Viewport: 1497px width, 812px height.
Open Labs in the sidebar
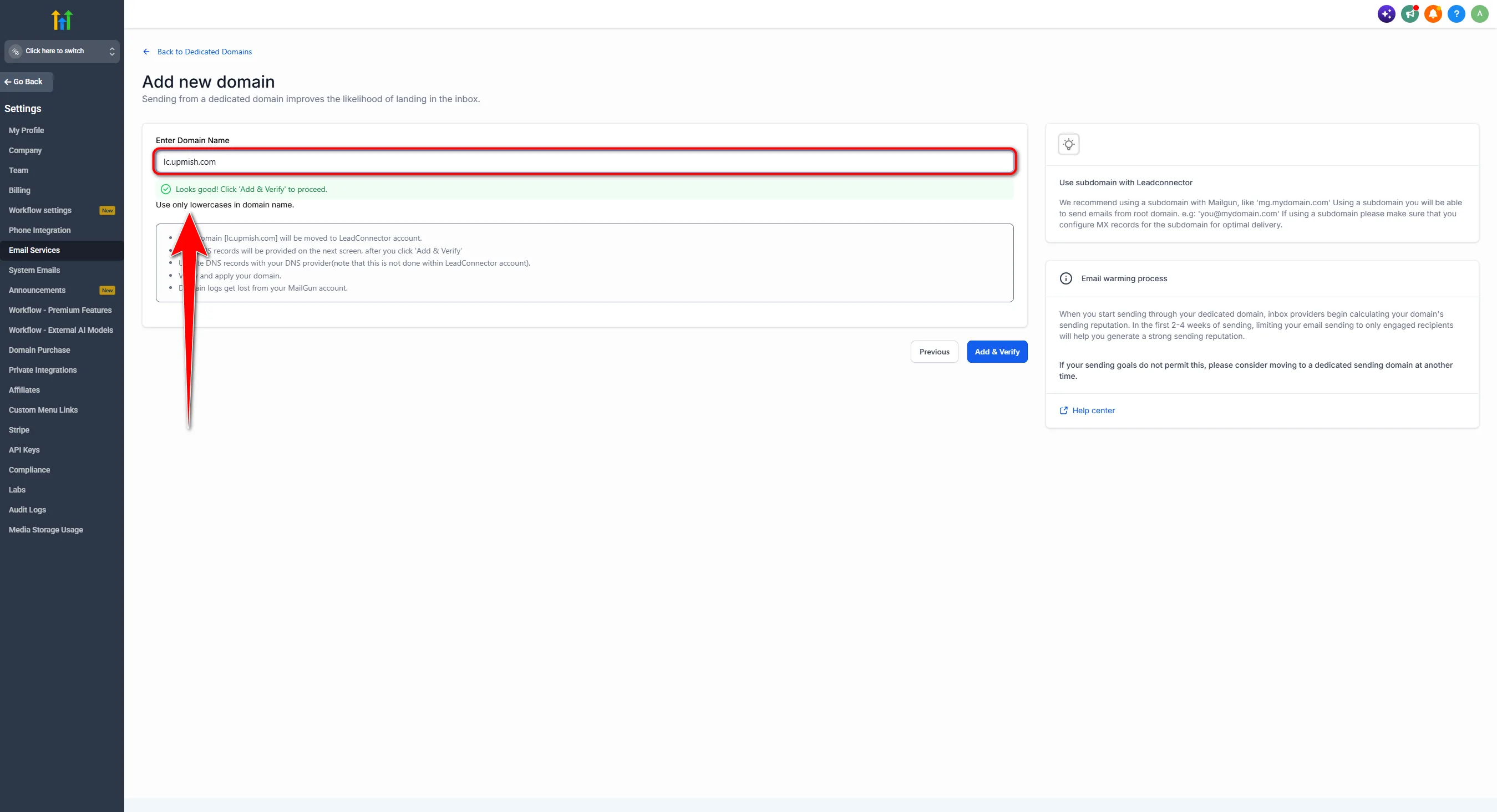[x=17, y=489]
